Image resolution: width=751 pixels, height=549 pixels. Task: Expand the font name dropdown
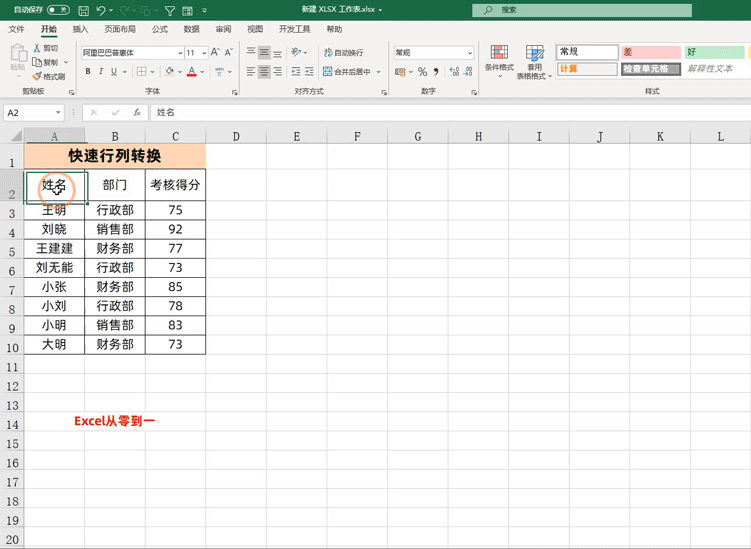180,52
